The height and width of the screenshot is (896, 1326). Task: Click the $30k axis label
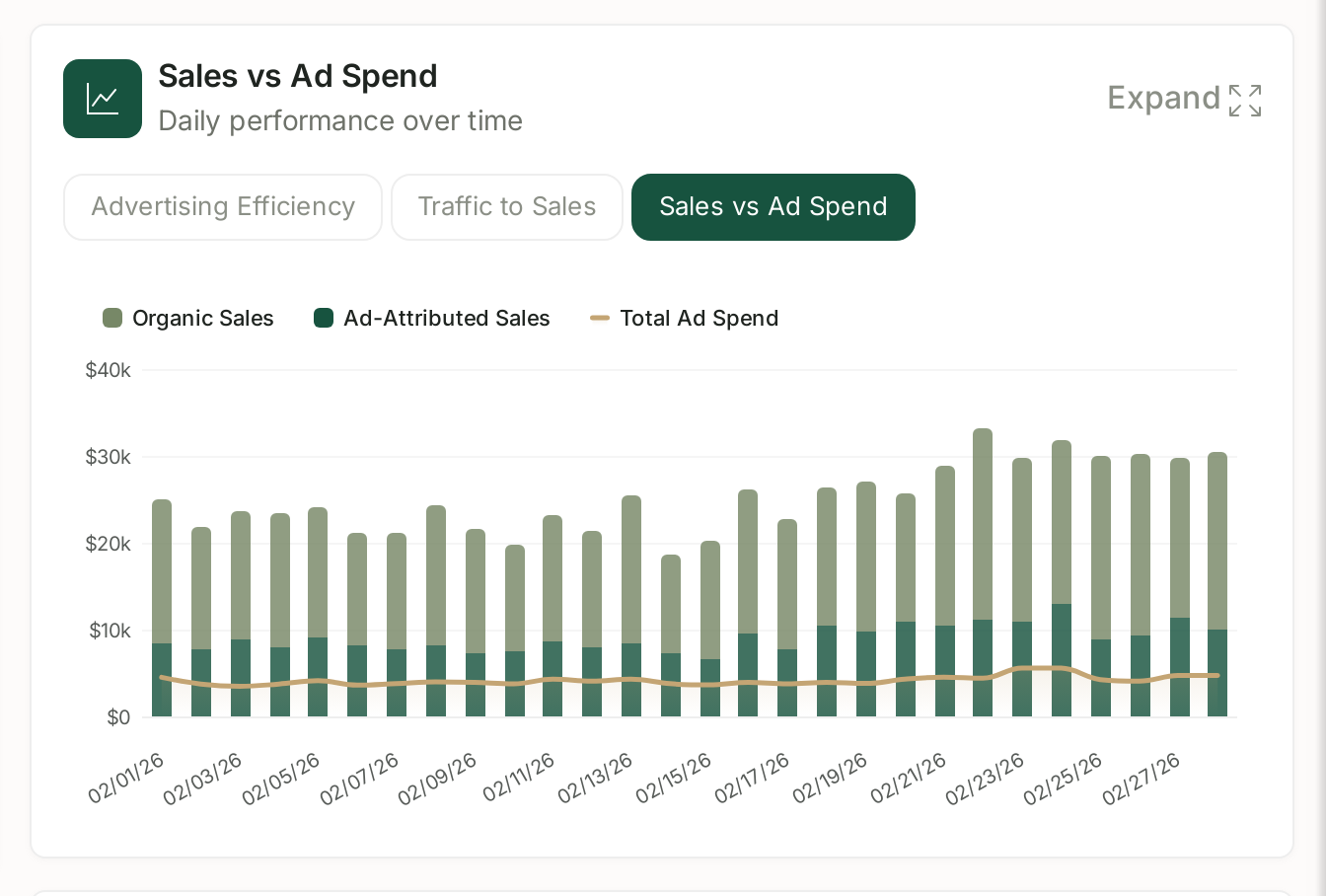109,457
